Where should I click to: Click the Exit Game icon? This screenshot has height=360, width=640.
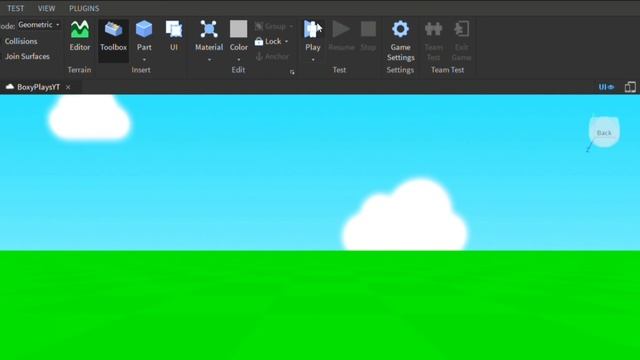click(x=462, y=41)
